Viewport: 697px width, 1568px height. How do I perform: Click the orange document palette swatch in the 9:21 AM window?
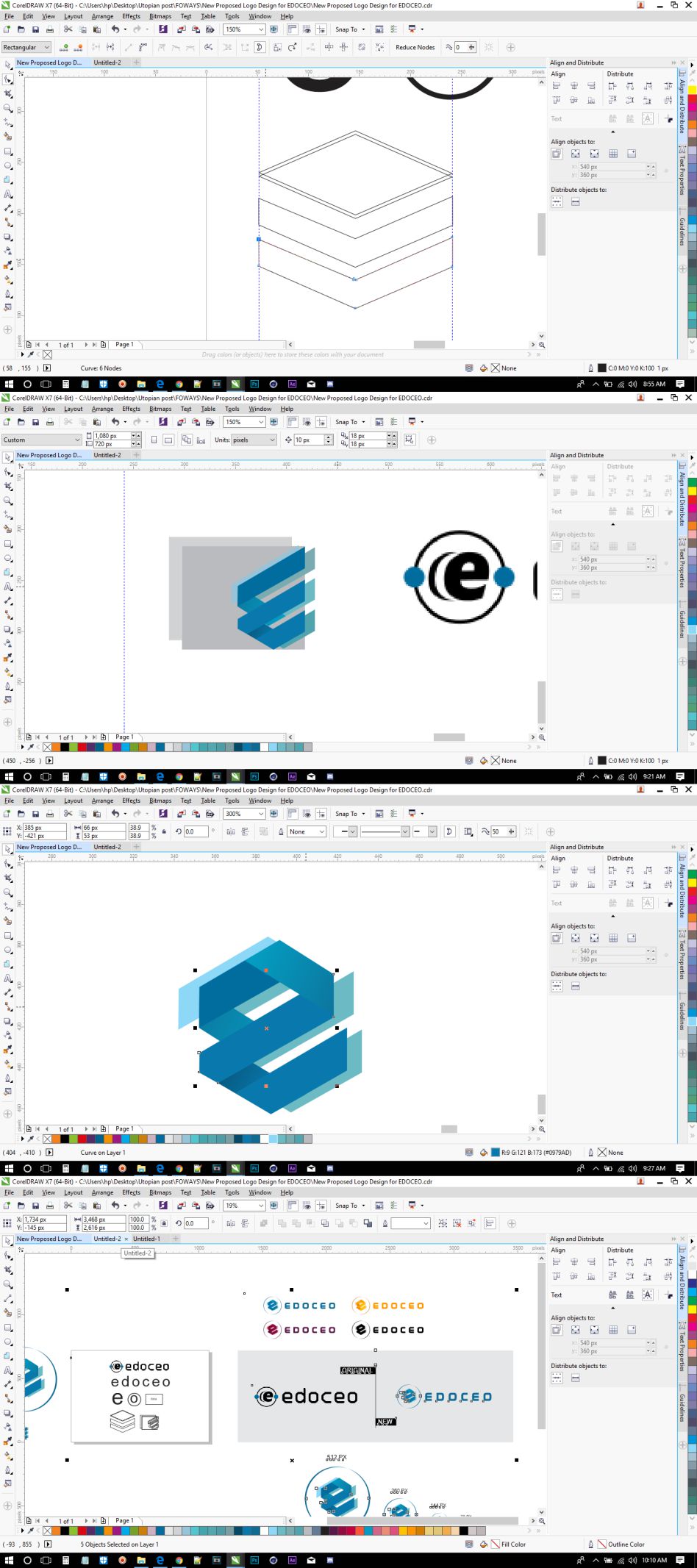tap(56, 747)
